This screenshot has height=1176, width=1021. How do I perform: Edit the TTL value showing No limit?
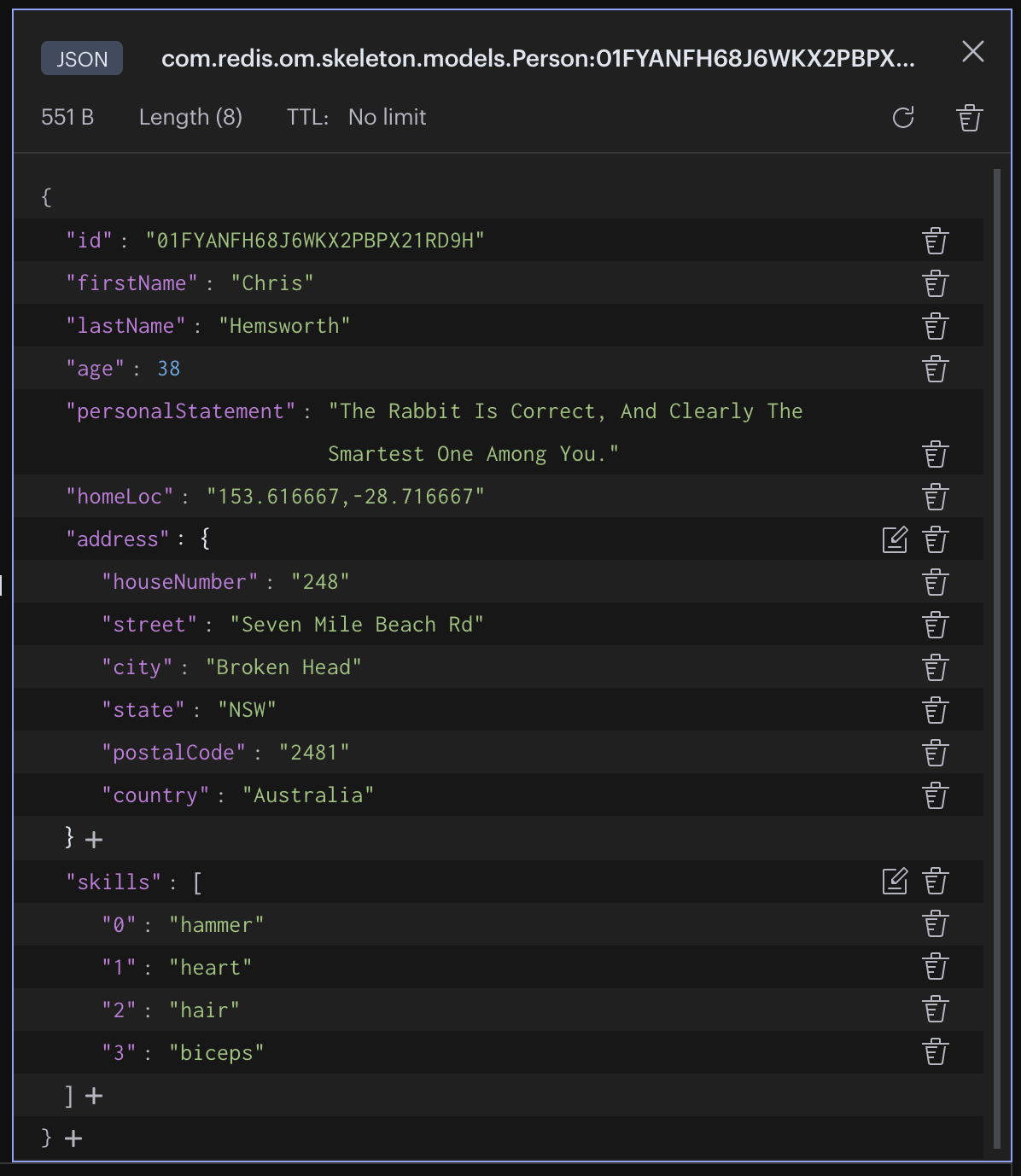point(386,117)
